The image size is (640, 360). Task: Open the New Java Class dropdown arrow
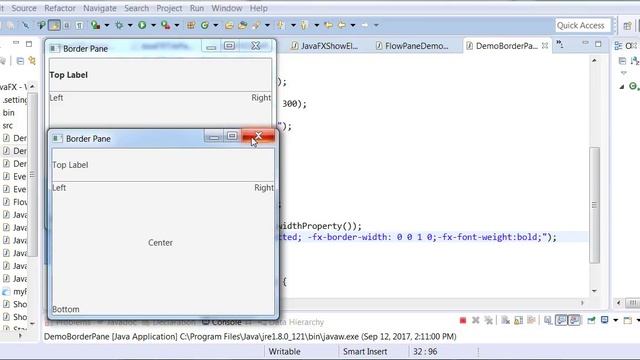click(x=216, y=25)
